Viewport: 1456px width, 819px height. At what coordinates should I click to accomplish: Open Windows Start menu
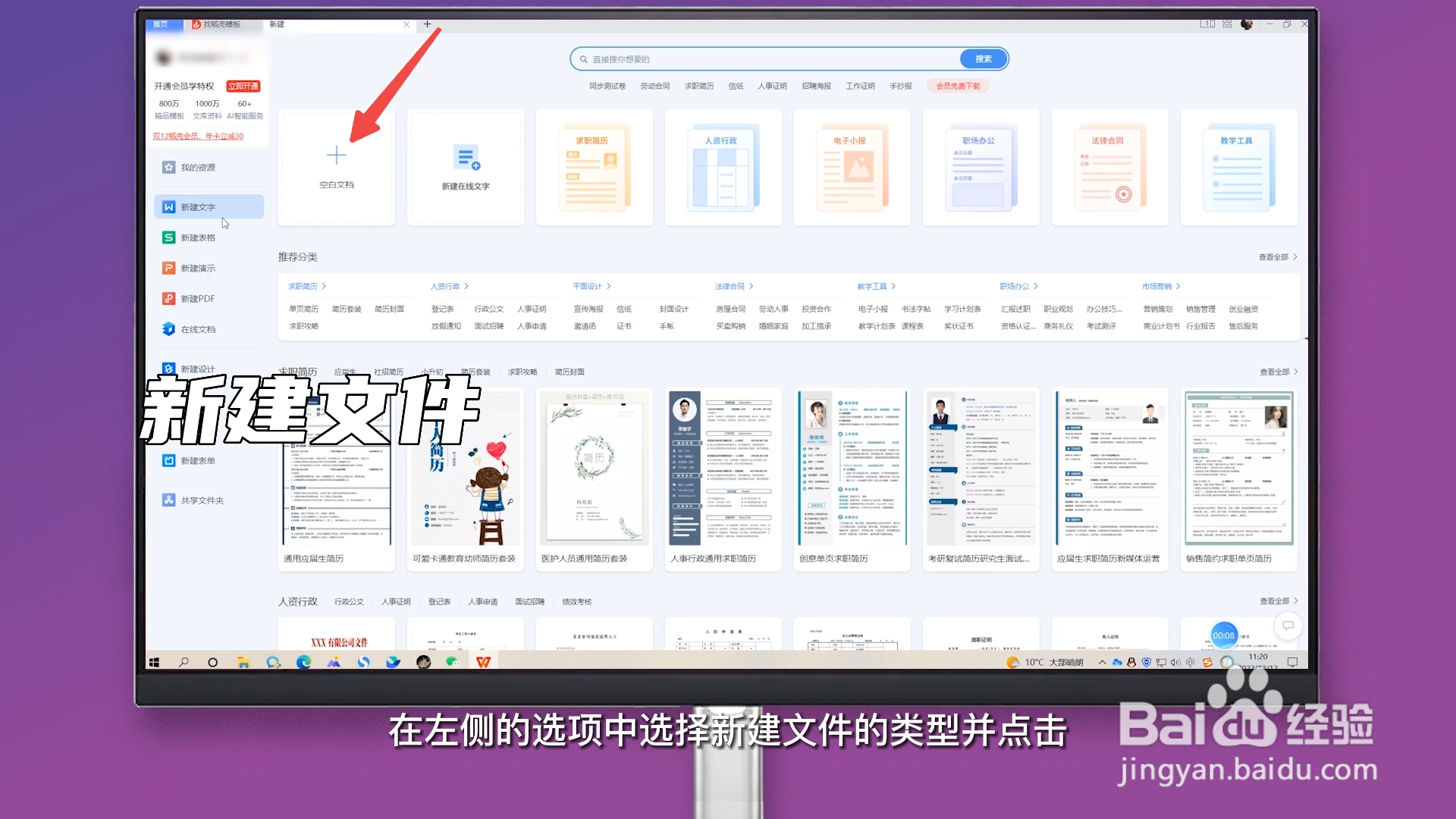(x=154, y=662)
